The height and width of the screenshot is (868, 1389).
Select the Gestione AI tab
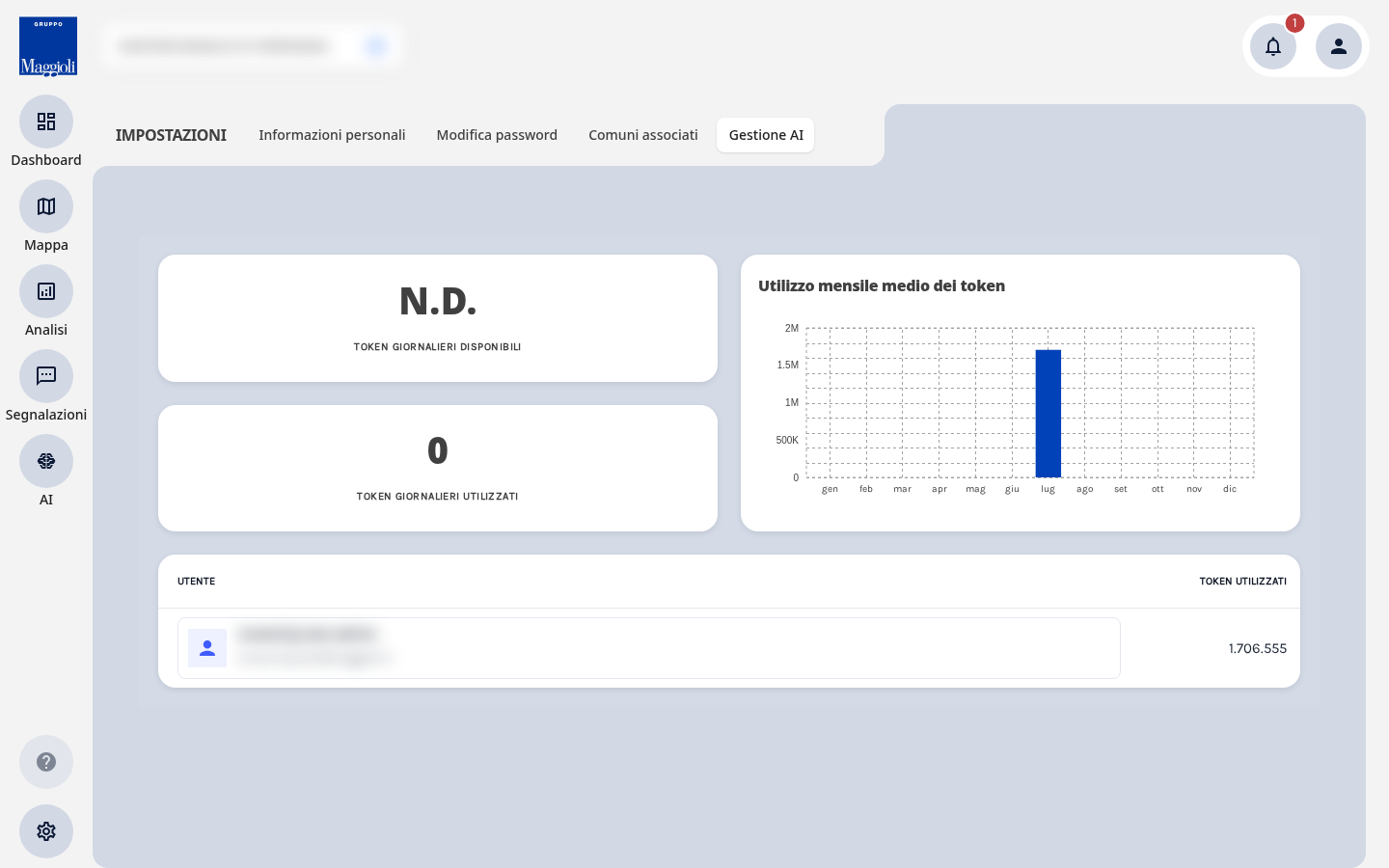pos(766,135)
